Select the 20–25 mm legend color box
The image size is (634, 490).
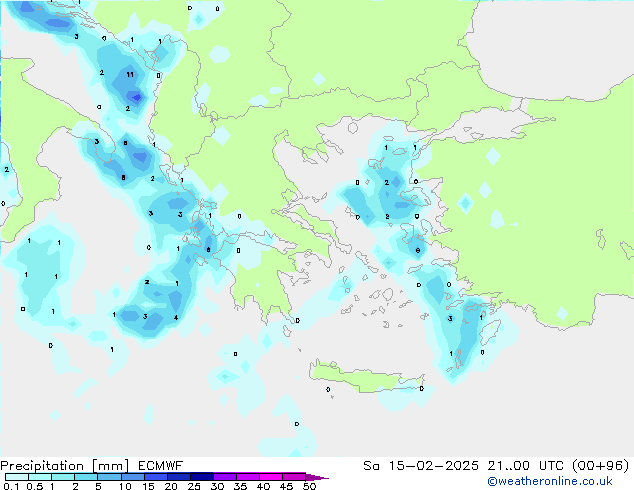tap(179, 477)
